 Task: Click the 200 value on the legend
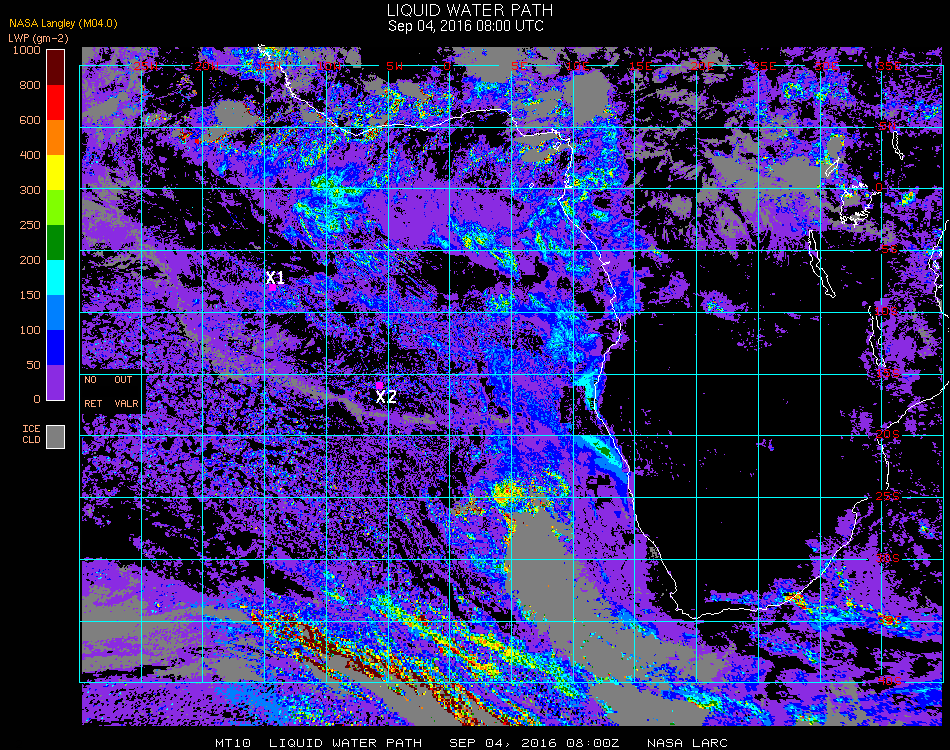click(30, 260)
